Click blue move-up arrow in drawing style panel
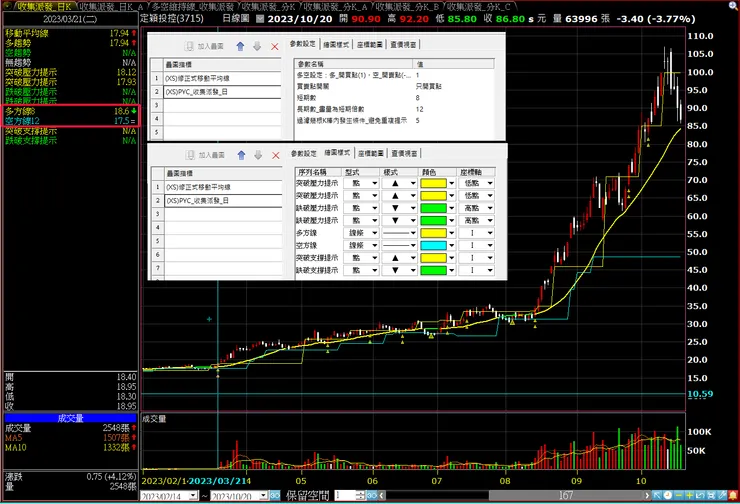This screenshot has width=740, height=504. (x=241, y=155)
